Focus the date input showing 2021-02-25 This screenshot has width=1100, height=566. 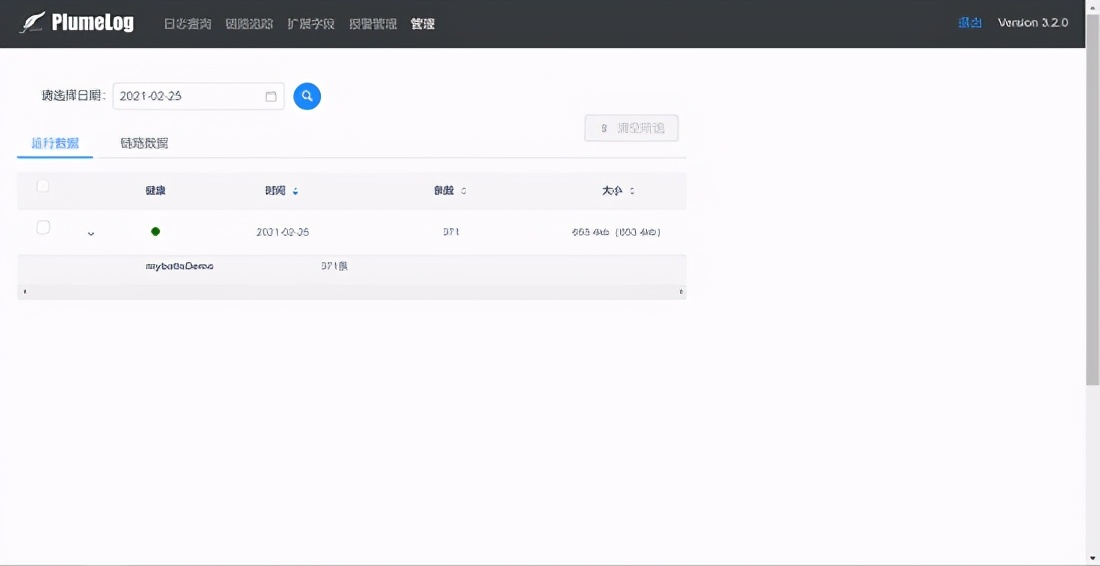[x=199, y=96]
